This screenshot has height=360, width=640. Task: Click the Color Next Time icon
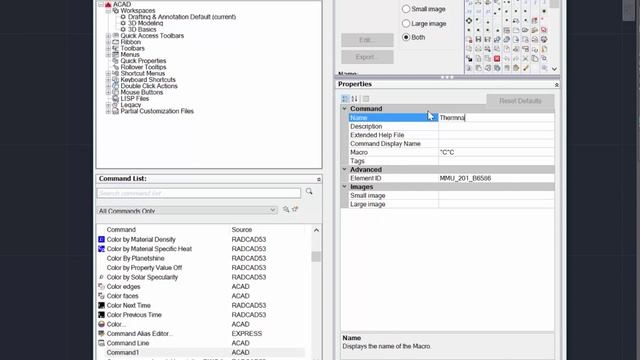click(102, 305)
